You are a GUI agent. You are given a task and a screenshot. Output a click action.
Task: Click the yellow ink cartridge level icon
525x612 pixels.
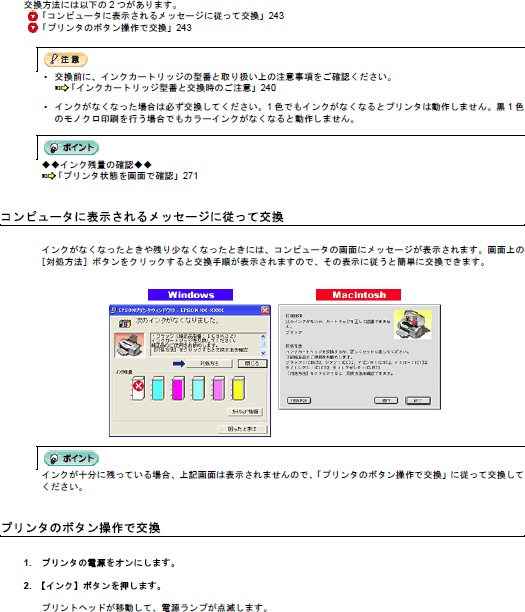(238, 388)
